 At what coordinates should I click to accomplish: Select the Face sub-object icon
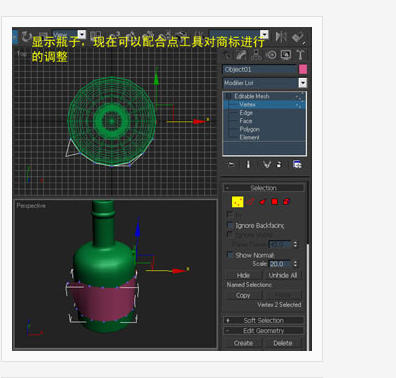click(263, 202)
